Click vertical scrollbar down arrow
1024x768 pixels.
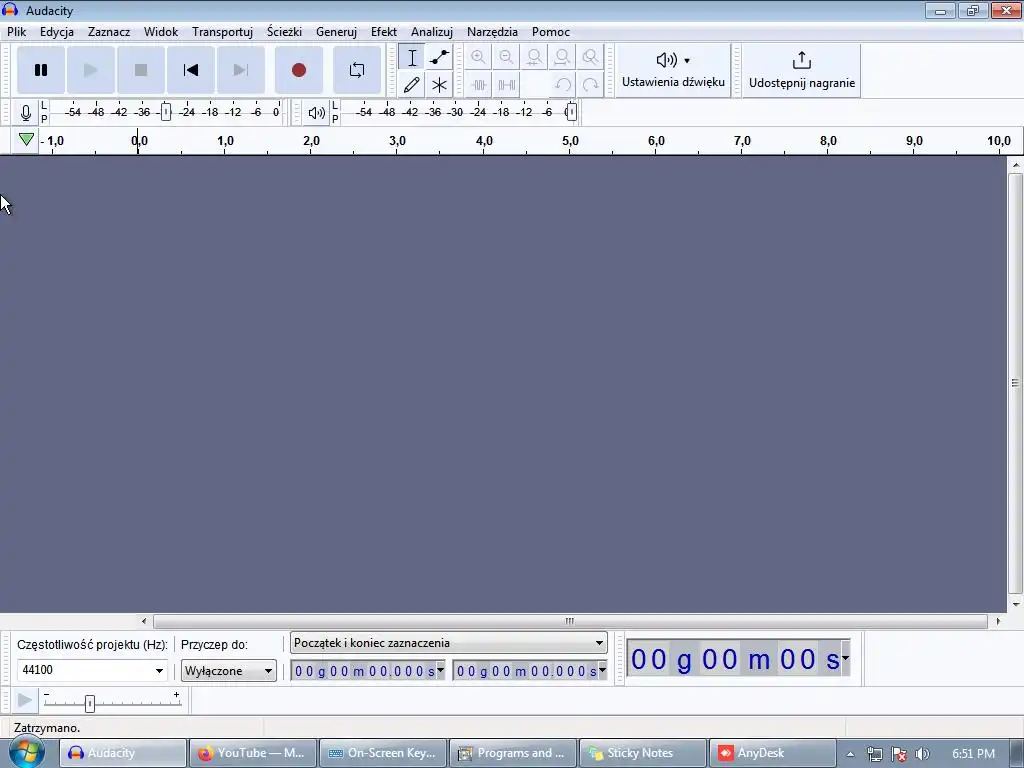coord(1016,605)
